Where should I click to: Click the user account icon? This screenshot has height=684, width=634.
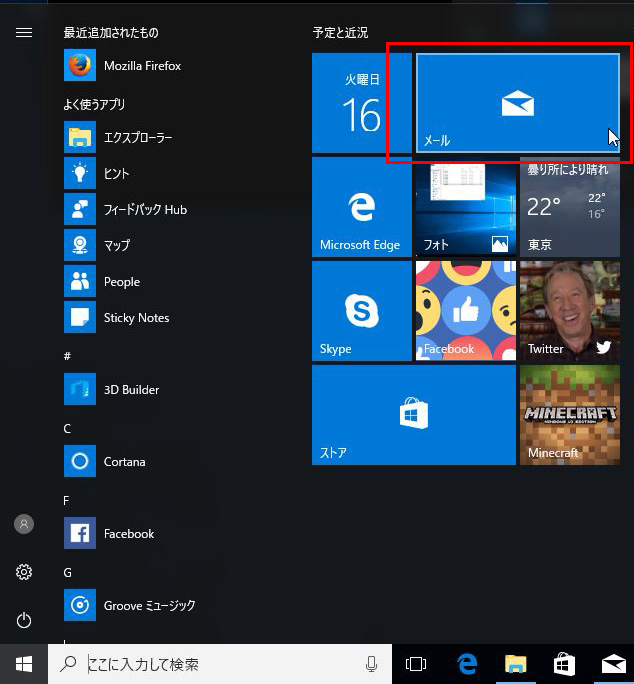(24, 524)
